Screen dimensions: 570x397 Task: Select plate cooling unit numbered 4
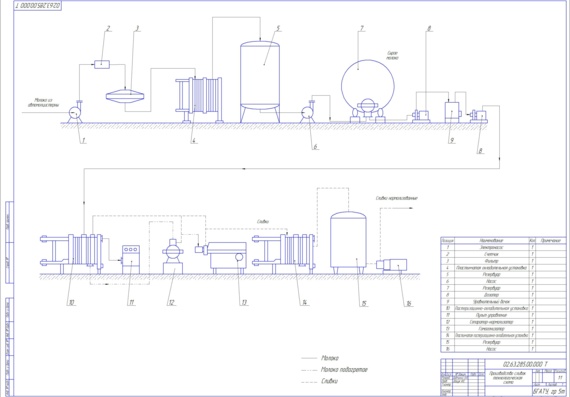199,100
